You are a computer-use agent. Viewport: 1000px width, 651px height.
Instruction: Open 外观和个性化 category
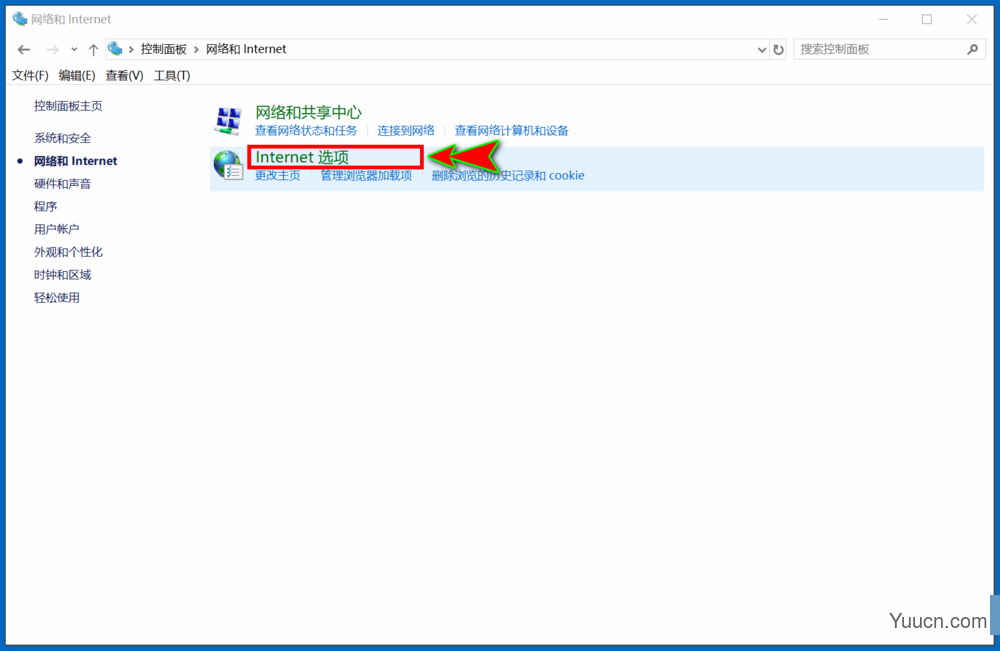pos(68,252)
